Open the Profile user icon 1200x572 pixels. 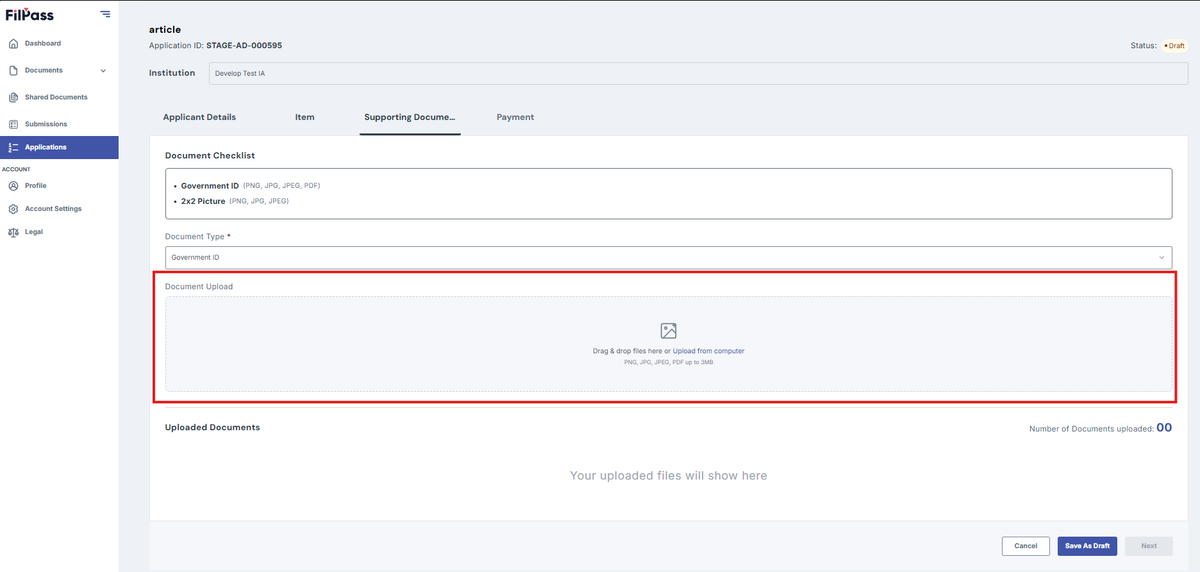(13, 186)
